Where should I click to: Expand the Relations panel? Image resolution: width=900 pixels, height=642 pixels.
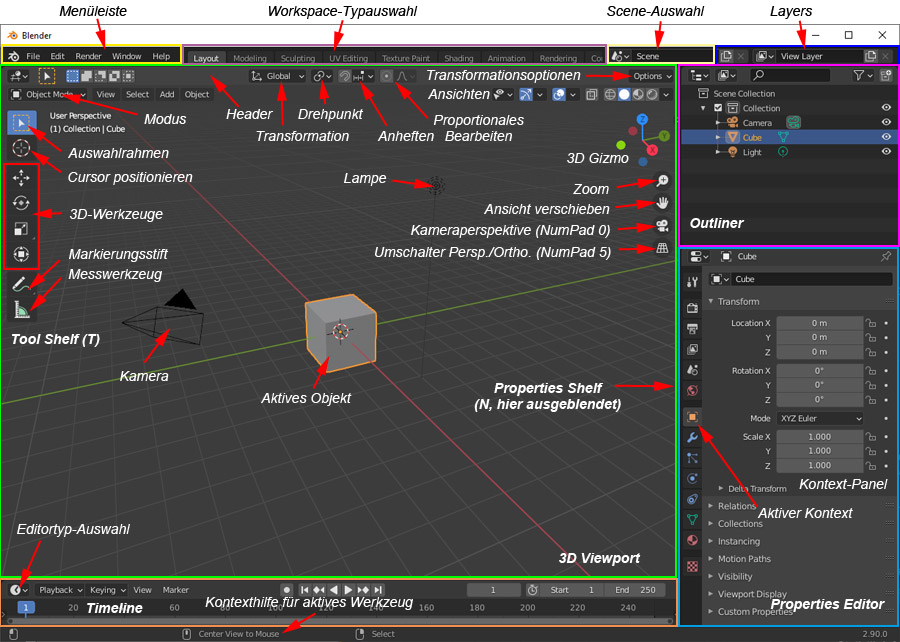[737, 506]
